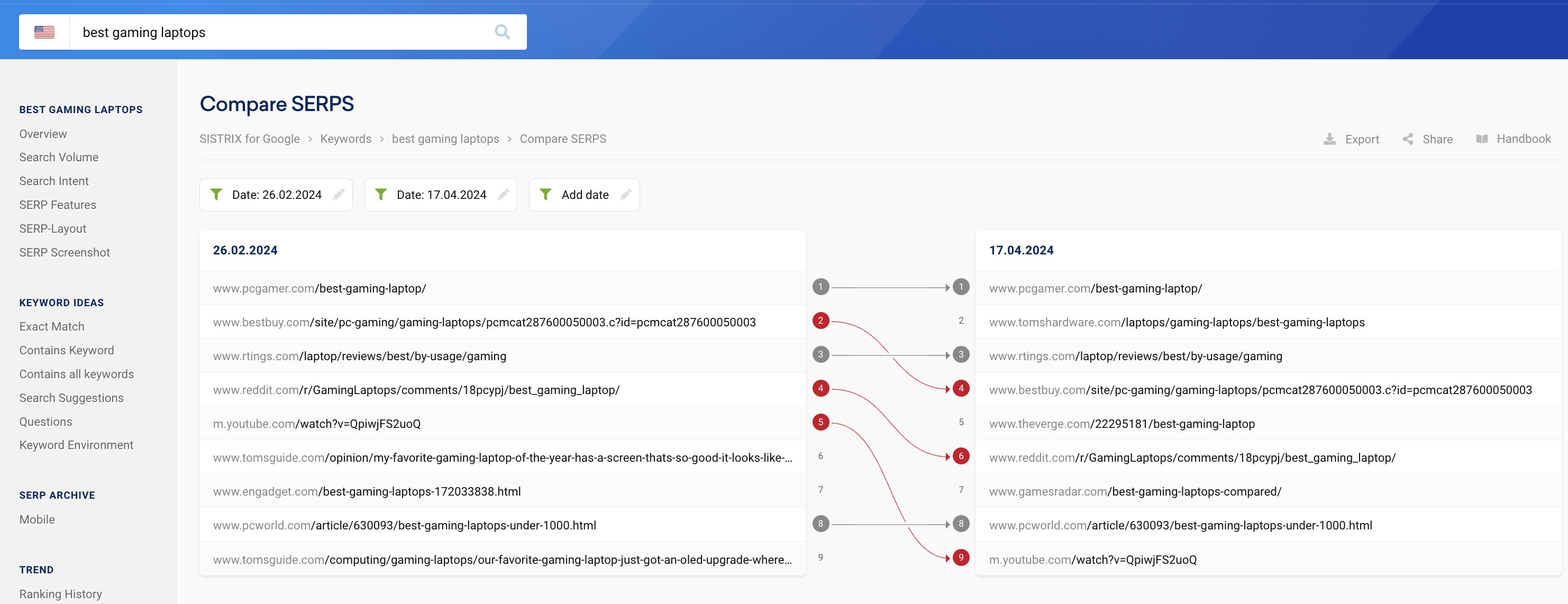
Task: Open Search Intent in the sidebar
Action: pos(54,181)
